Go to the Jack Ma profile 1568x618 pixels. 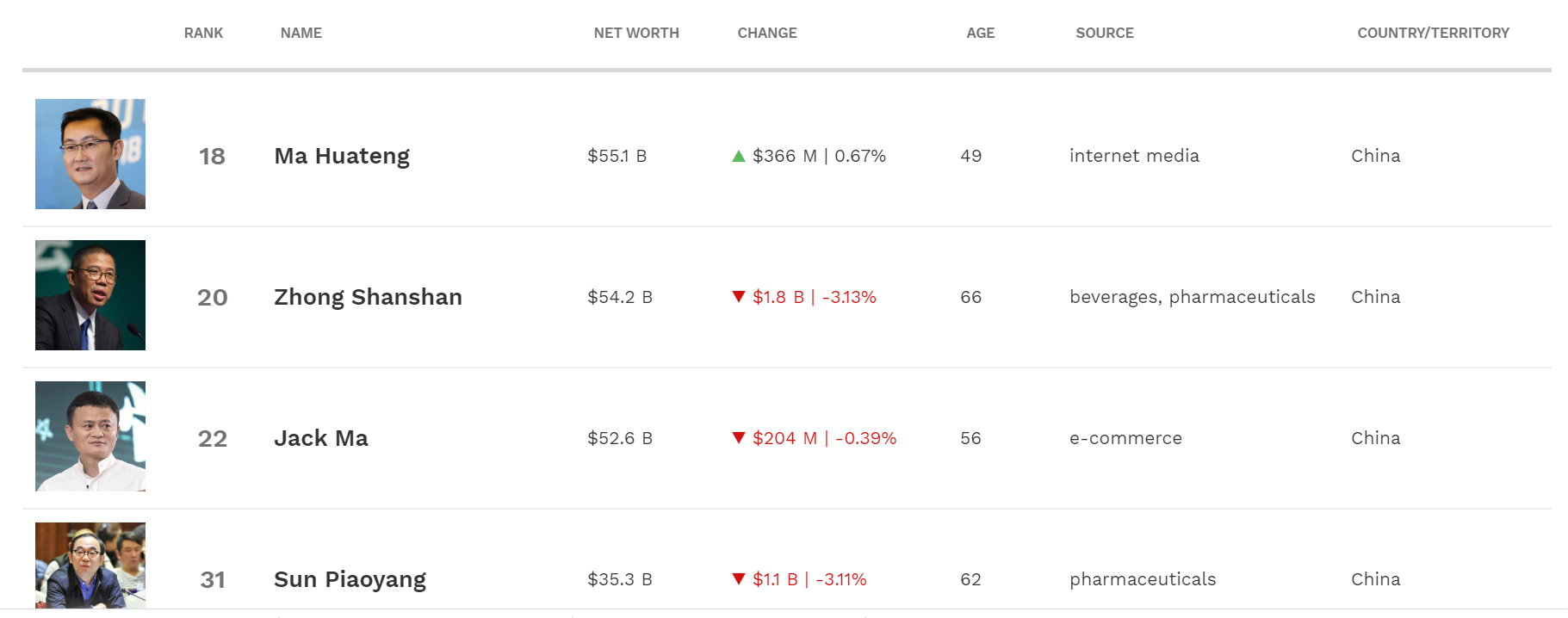pos(321,438)
